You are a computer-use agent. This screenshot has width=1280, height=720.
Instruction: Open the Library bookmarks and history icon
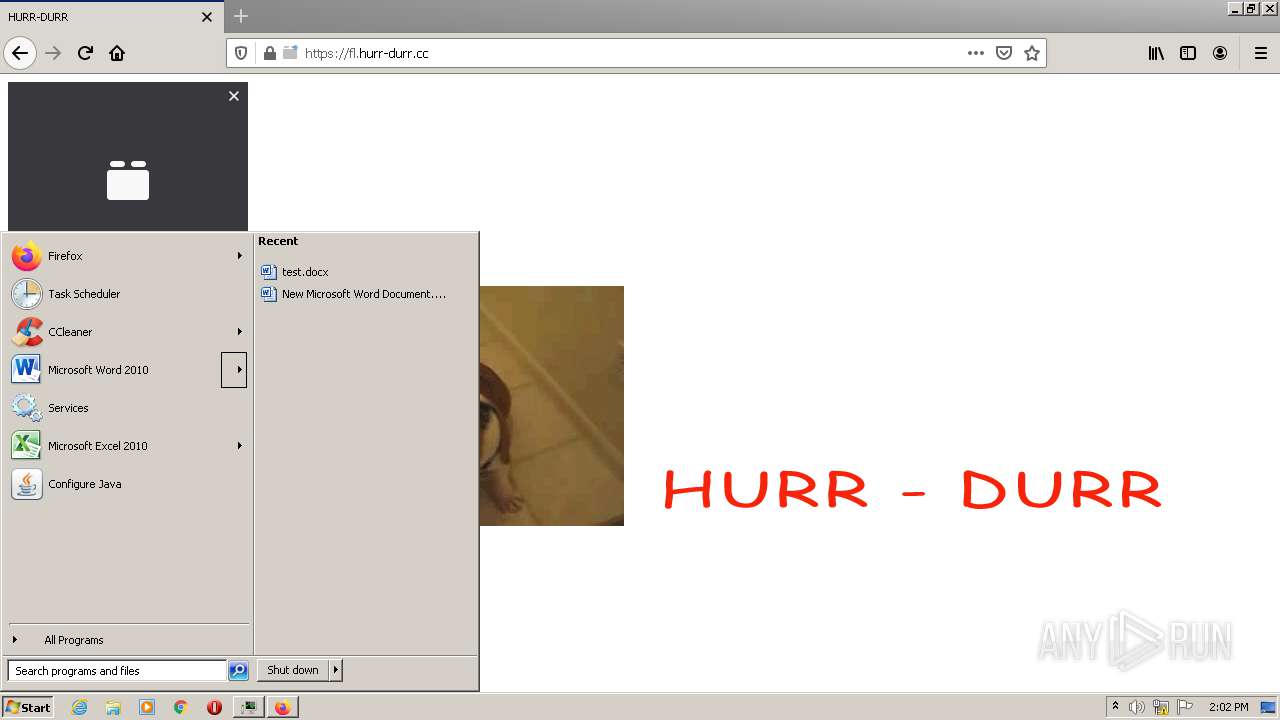tap(1156, 53)
